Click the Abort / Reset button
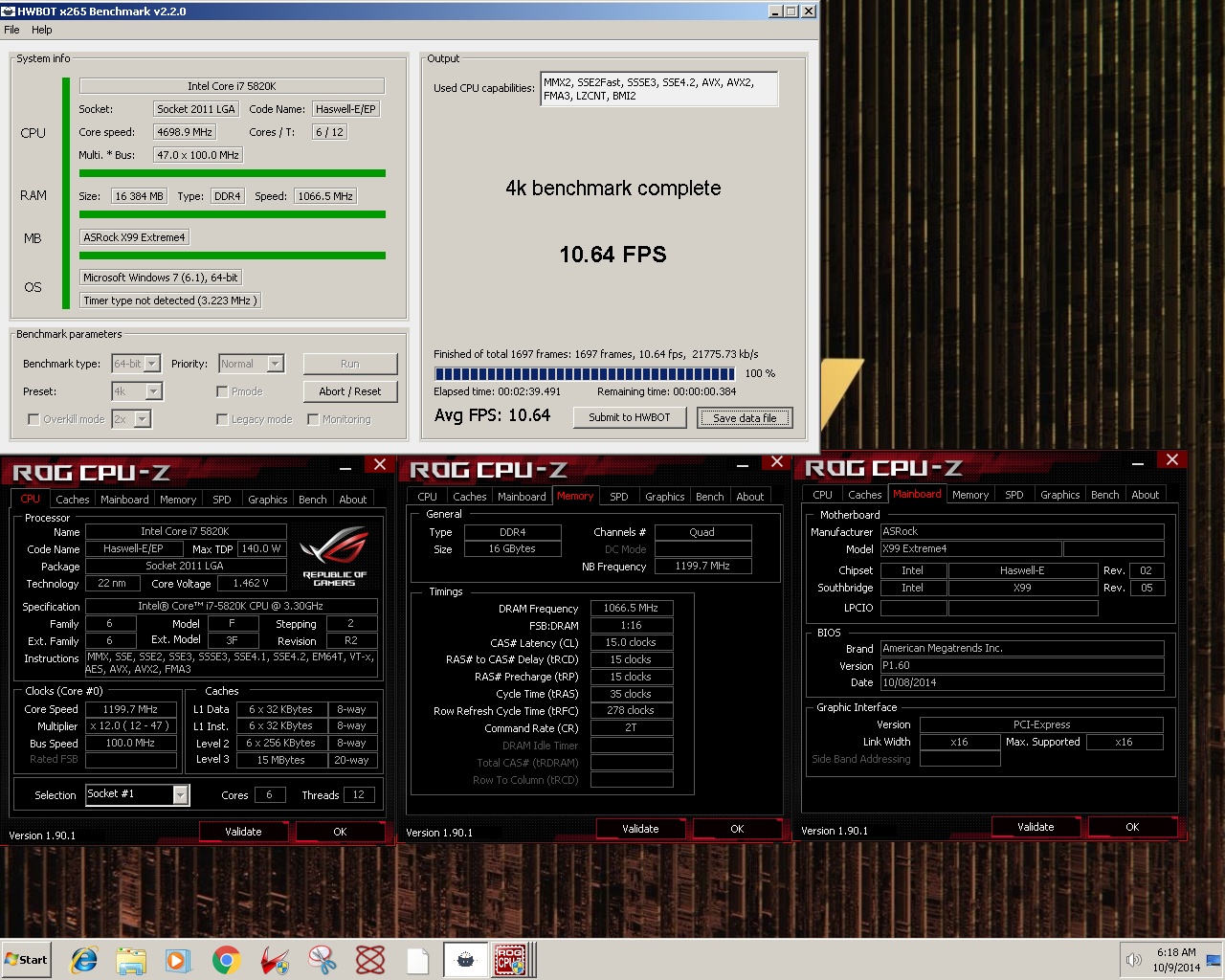 click(x=350, y=391)
